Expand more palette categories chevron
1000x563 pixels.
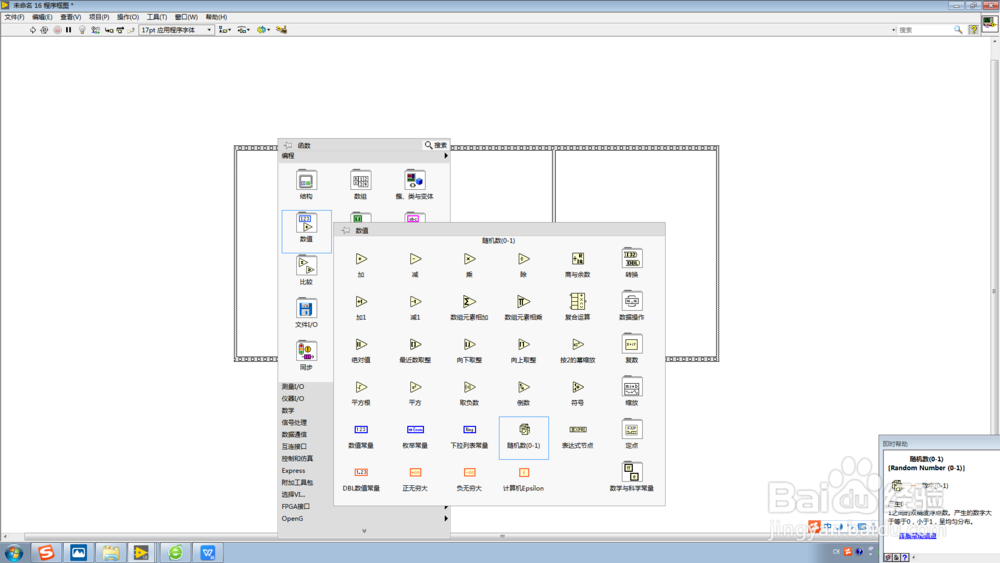pyautogui.click(x=364, y=530)
